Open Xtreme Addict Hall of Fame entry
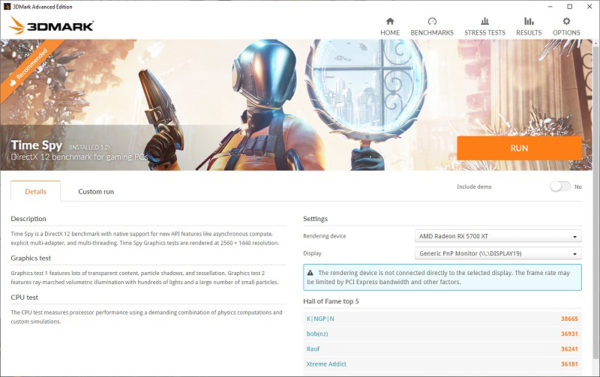600x377 pixels. pos(326,364)
